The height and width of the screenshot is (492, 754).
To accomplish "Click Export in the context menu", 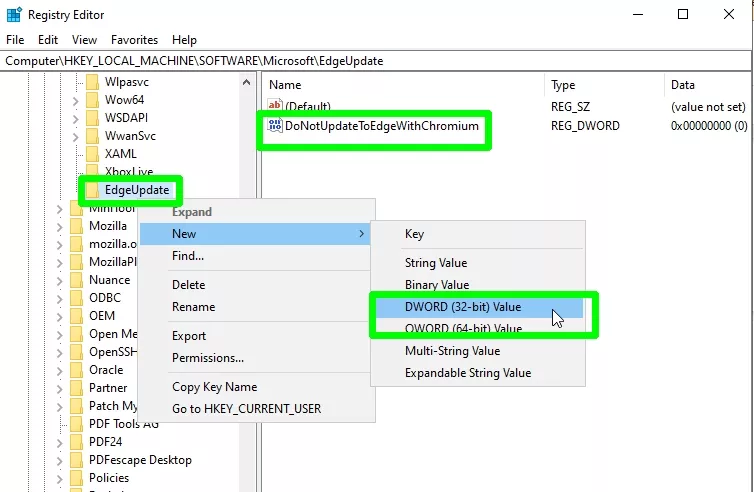I will 188,336.
